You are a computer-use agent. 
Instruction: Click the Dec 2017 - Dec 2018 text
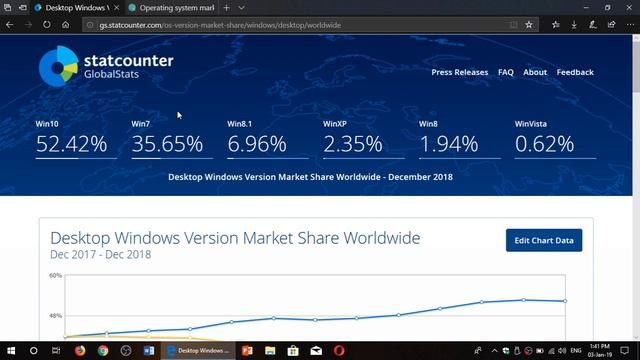[100, 254]
